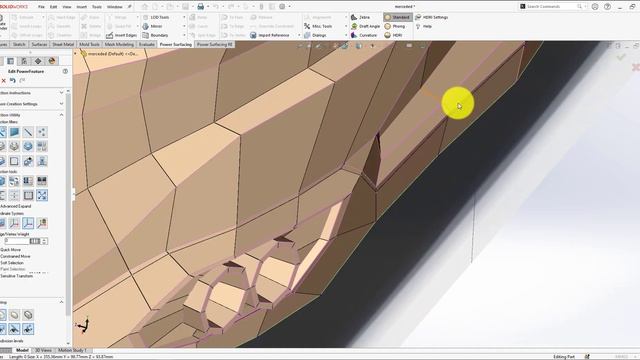The width and height of the screenshot is (640, 360).
Task: Switch to the Sheet Metal tab
Action: pyautogui.click(x=63, y=44)
